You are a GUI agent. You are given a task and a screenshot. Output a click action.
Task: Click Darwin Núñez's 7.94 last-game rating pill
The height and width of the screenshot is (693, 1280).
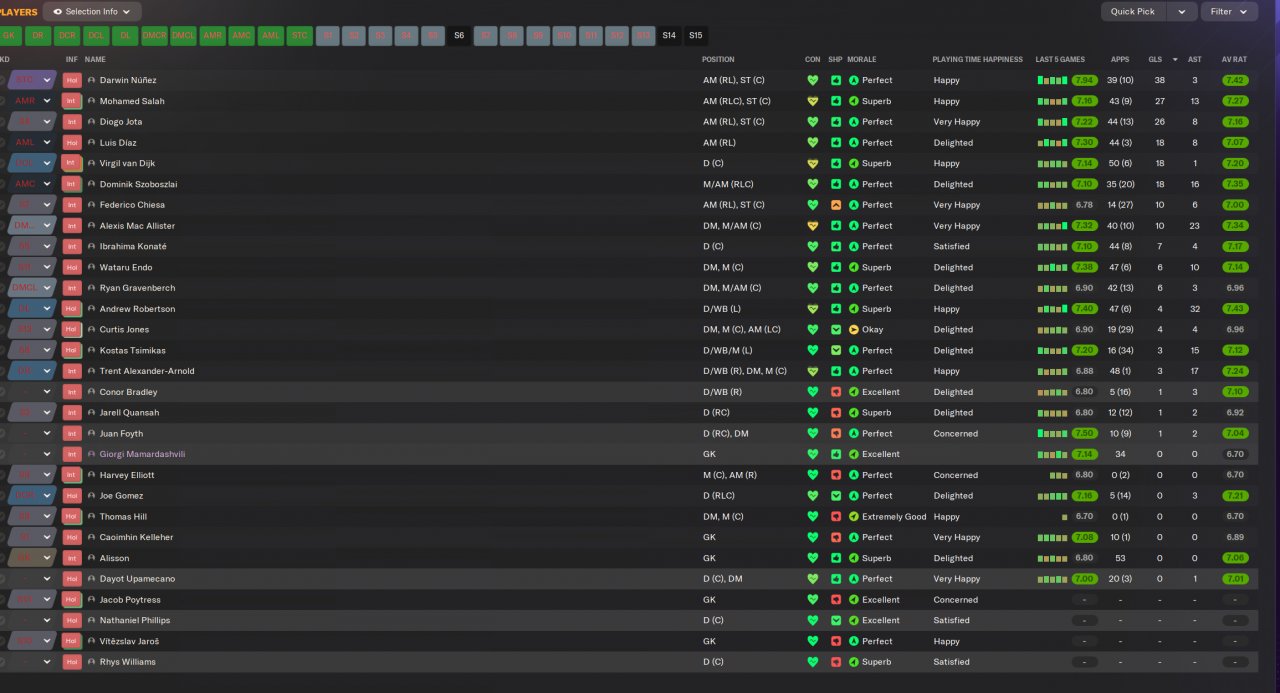1084,80
